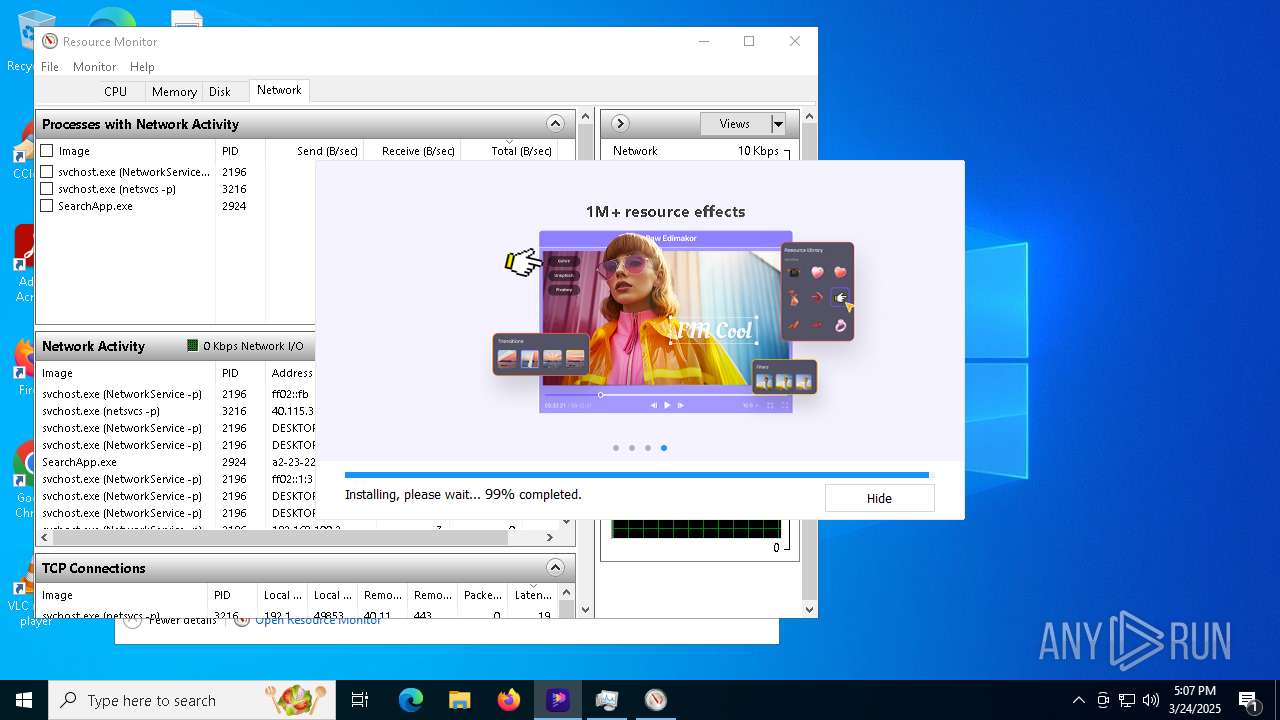Screen dimensions: 1280x720
Task: Select SearchApp.exe row in Network Activity
Action: pos(176,462)
